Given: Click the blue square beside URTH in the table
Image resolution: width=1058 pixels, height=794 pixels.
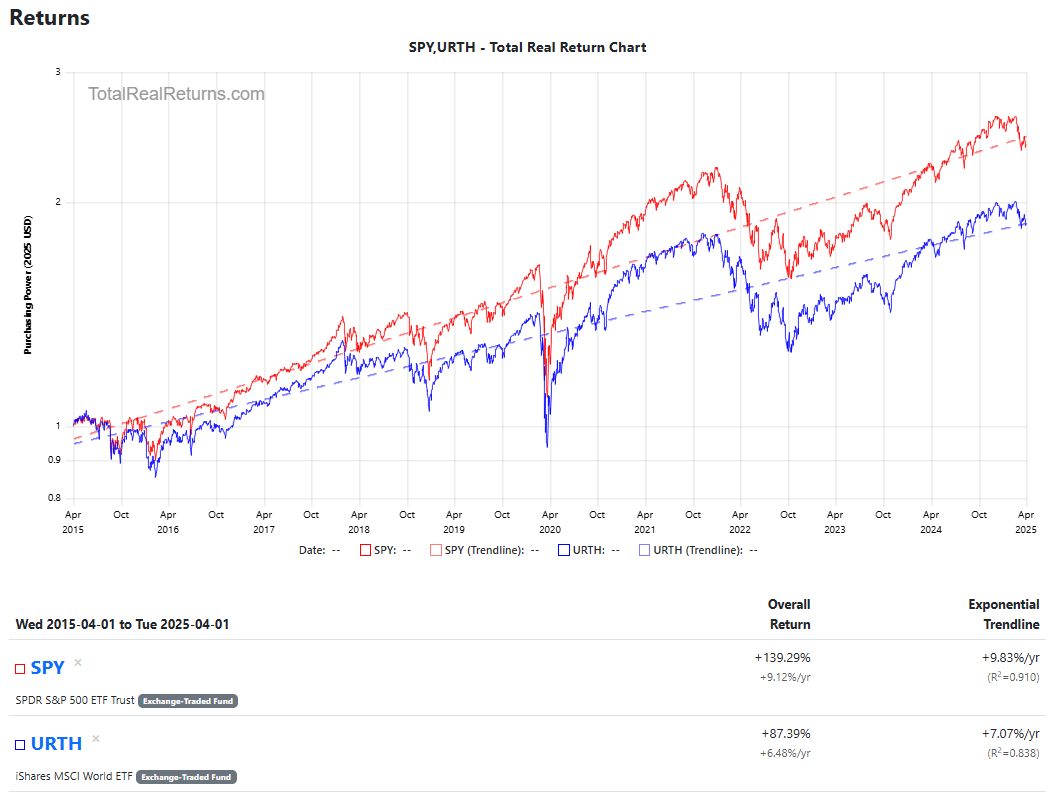Looking at the screenshot, I should pyautogui.click(x=20, y=743).
